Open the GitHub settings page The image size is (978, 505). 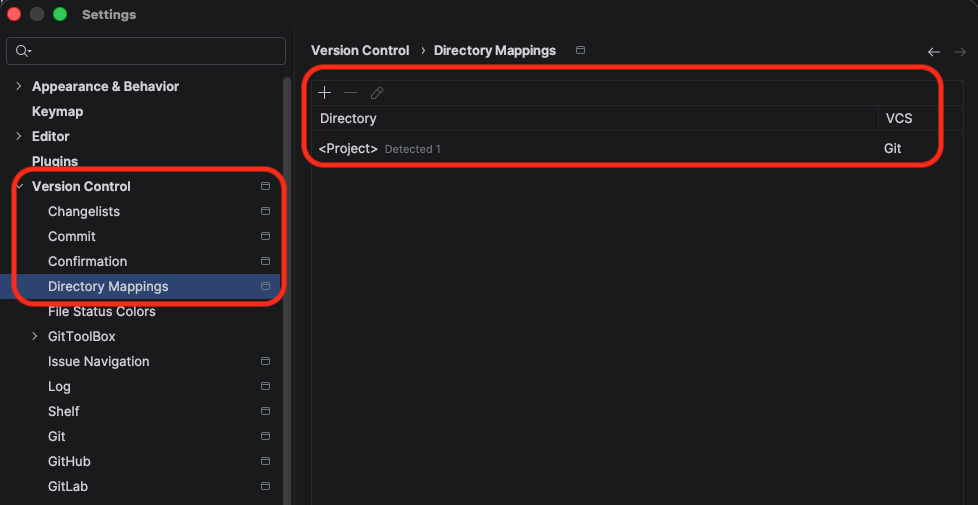(69, 461)
